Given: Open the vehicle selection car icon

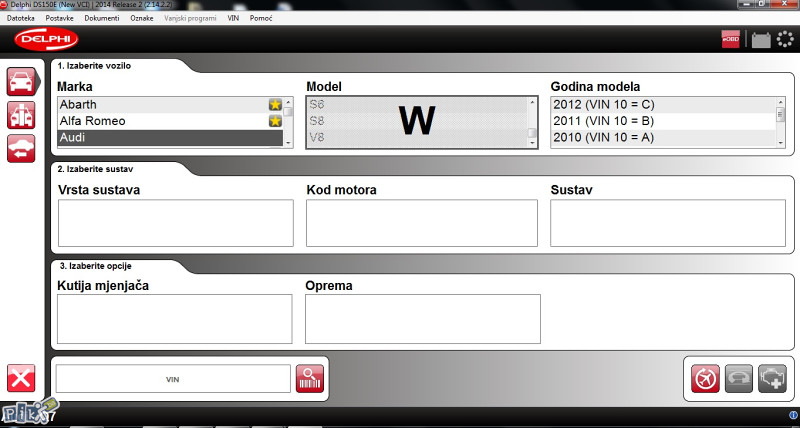Looking at the screenshot, I should point(21,82).
